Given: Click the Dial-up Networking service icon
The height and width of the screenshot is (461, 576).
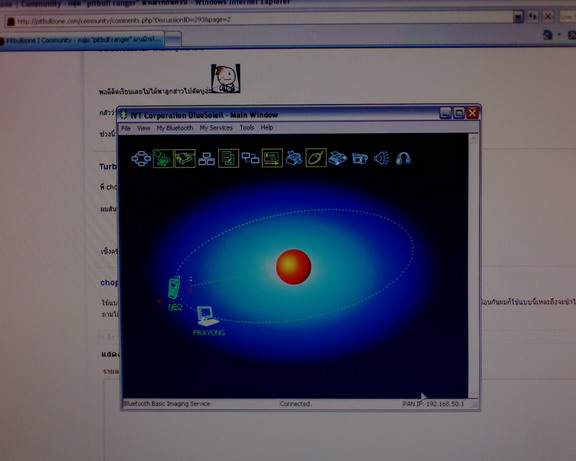Looking at the screenshot, I should [x=163, y=159].
